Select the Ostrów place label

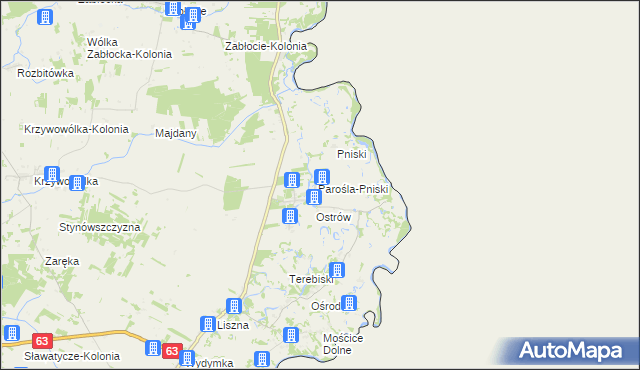(x=333, y=217)
